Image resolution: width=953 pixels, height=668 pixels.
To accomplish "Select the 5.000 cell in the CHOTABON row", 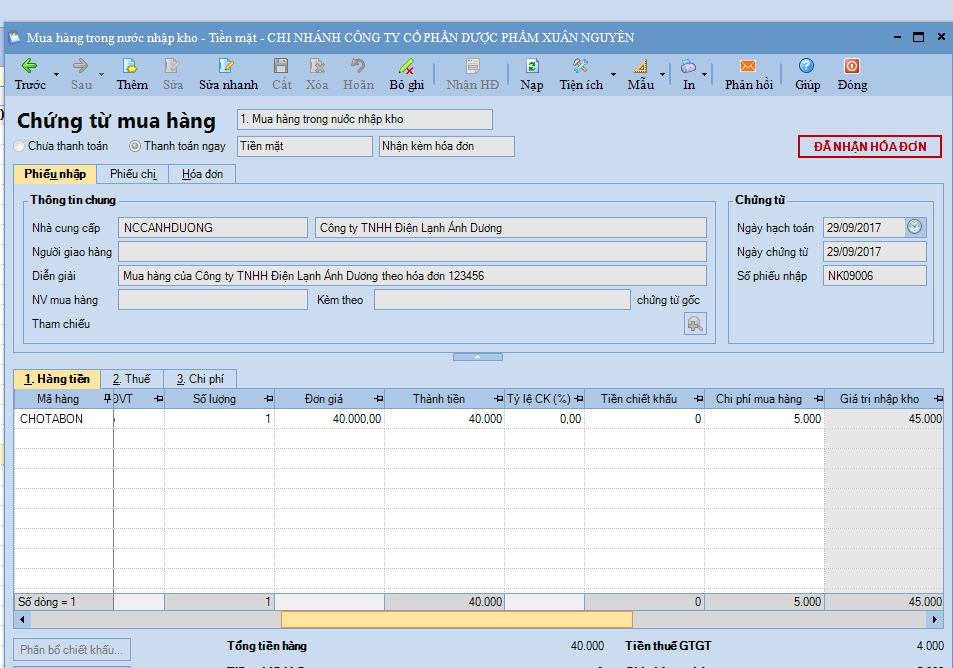I will click(x=765, y=419).
